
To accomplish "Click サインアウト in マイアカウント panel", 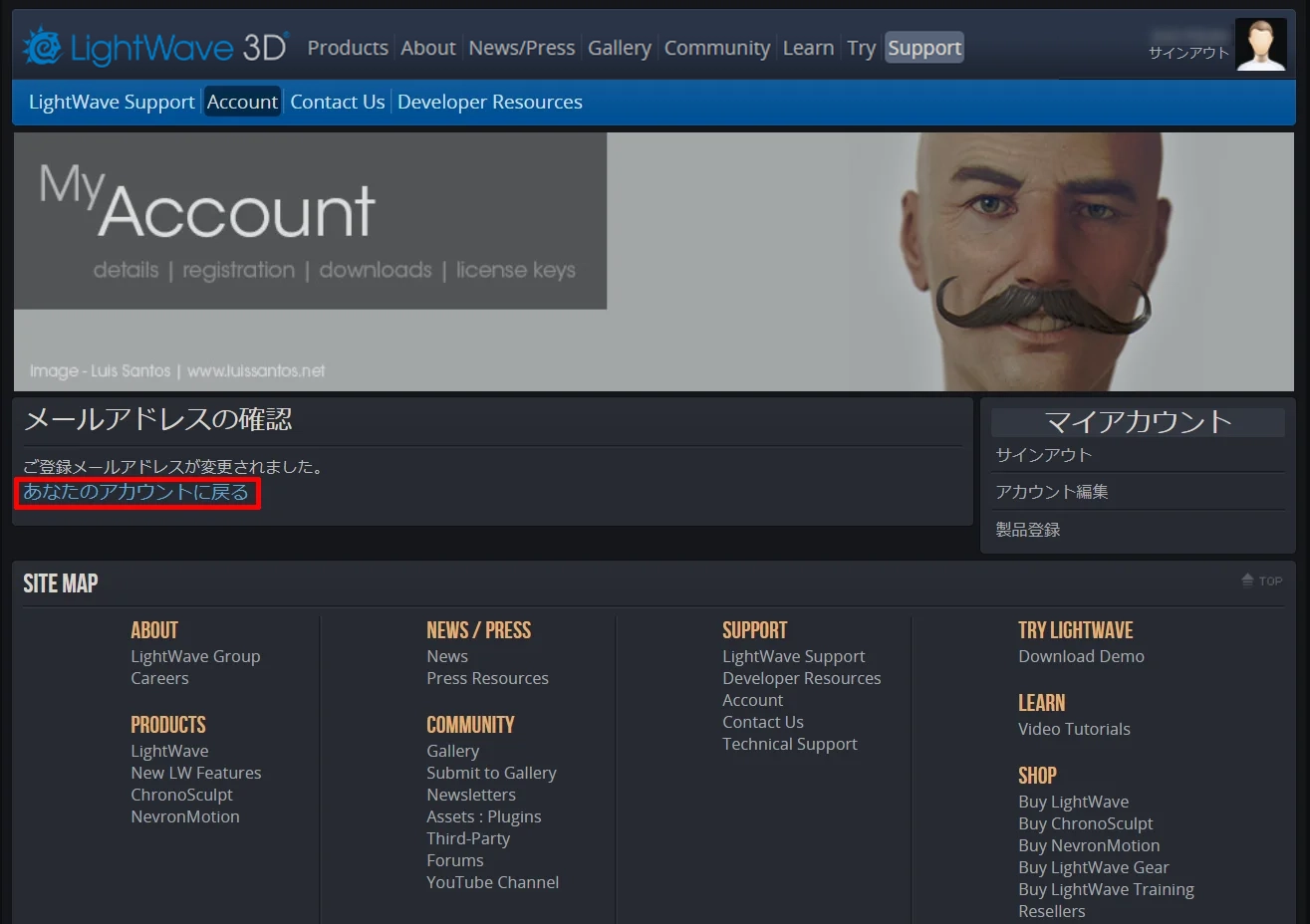I will (x=1044, y=454).
